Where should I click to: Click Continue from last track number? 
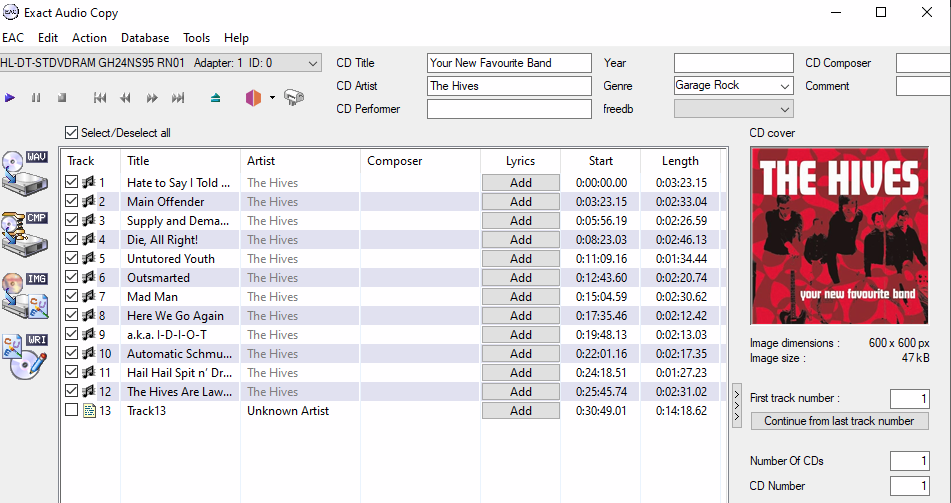839,421
